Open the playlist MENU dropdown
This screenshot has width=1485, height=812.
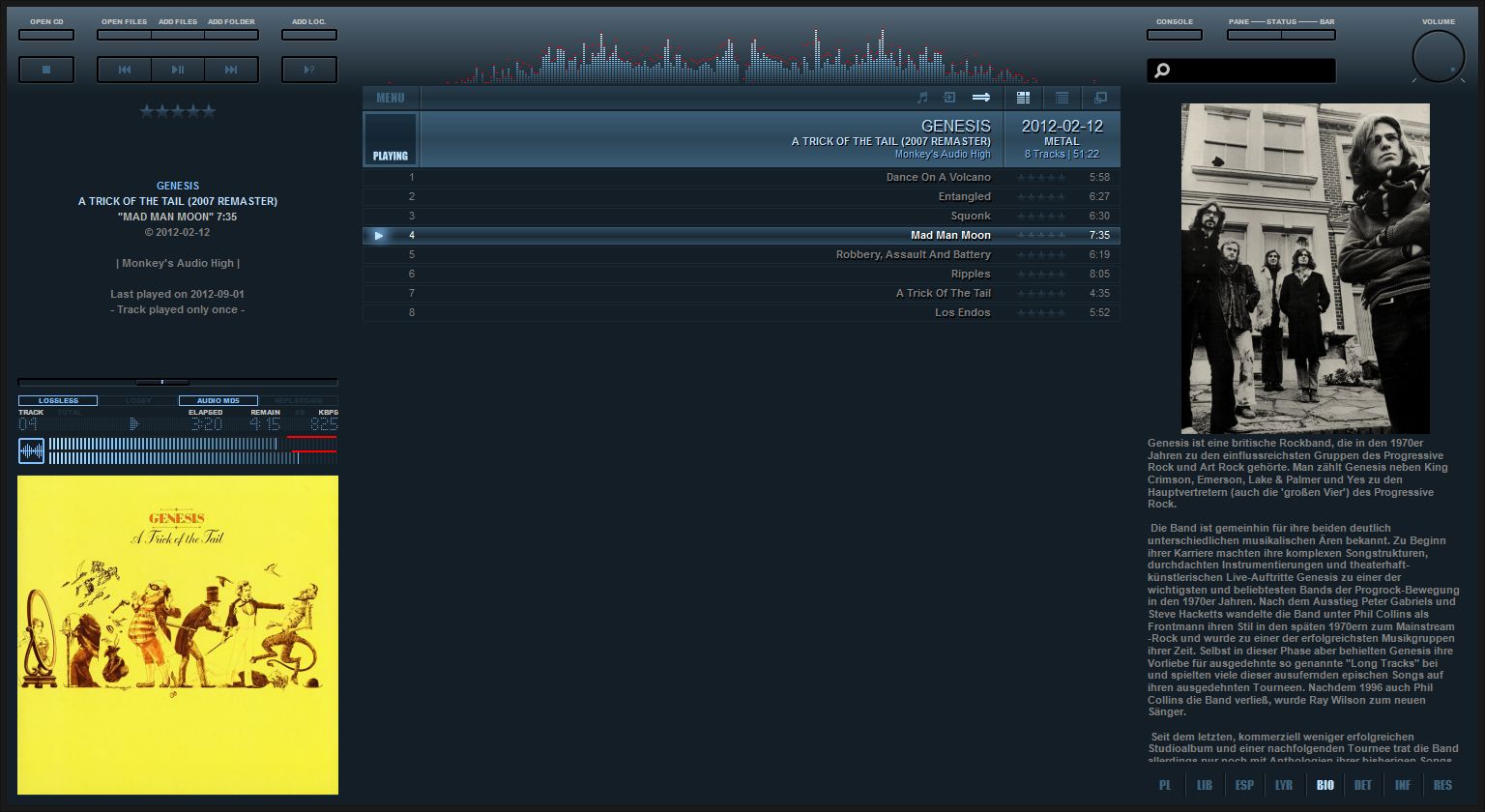coord(391,98)
